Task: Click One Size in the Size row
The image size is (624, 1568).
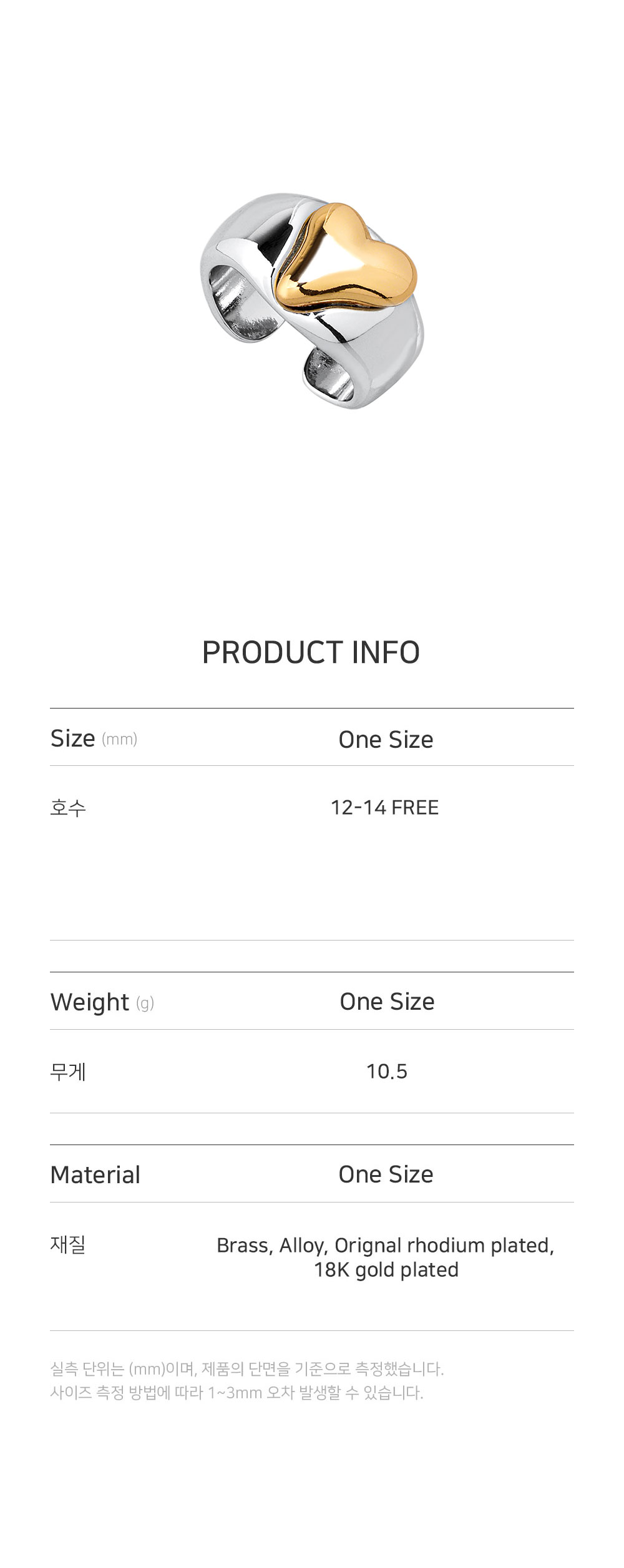Action: click(386, 739)
